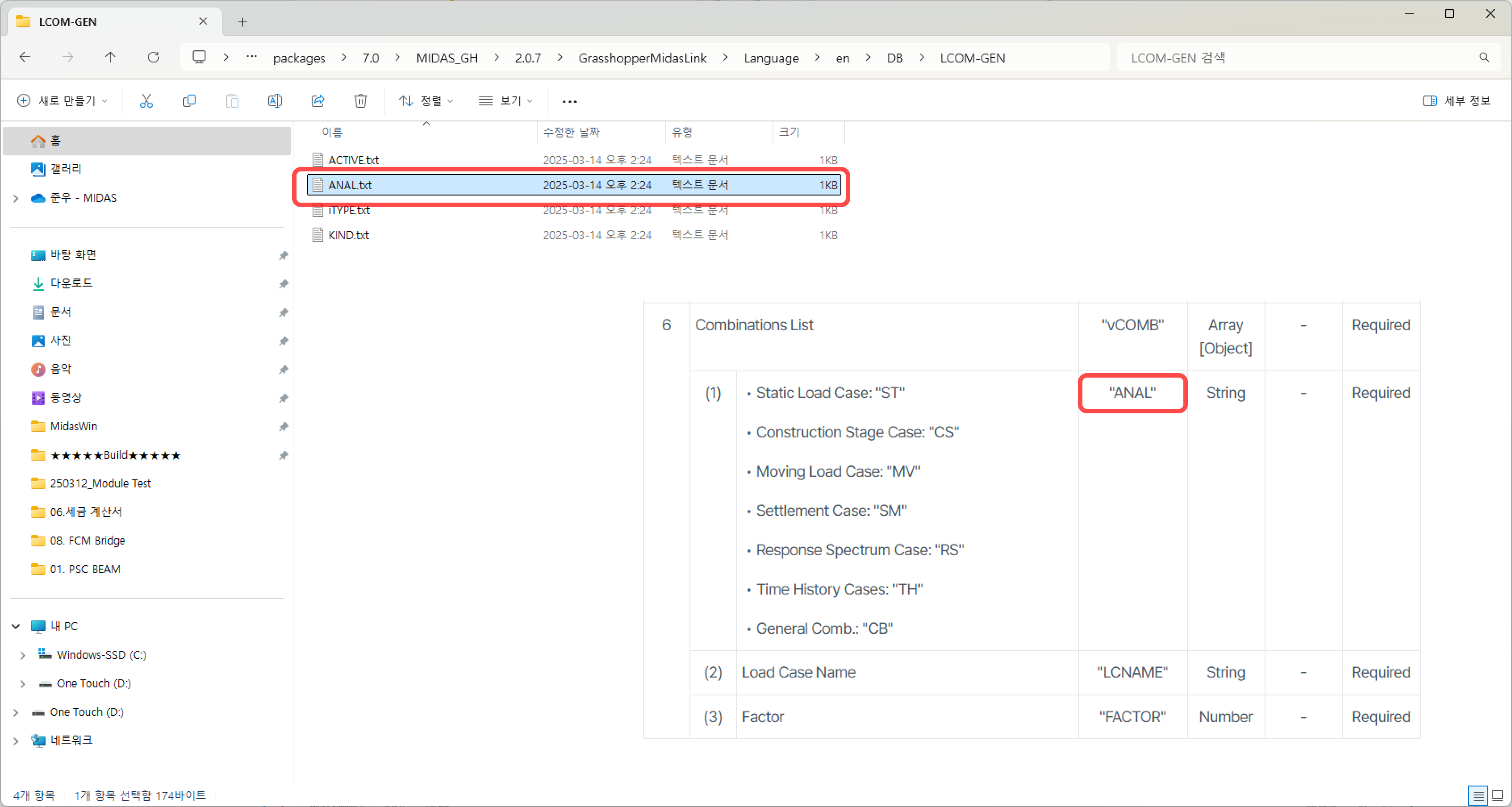This screenshot has height=807, width=1512.
Task: Click the MIDAS_GH breadcrumb
Action: click(447, 58)
